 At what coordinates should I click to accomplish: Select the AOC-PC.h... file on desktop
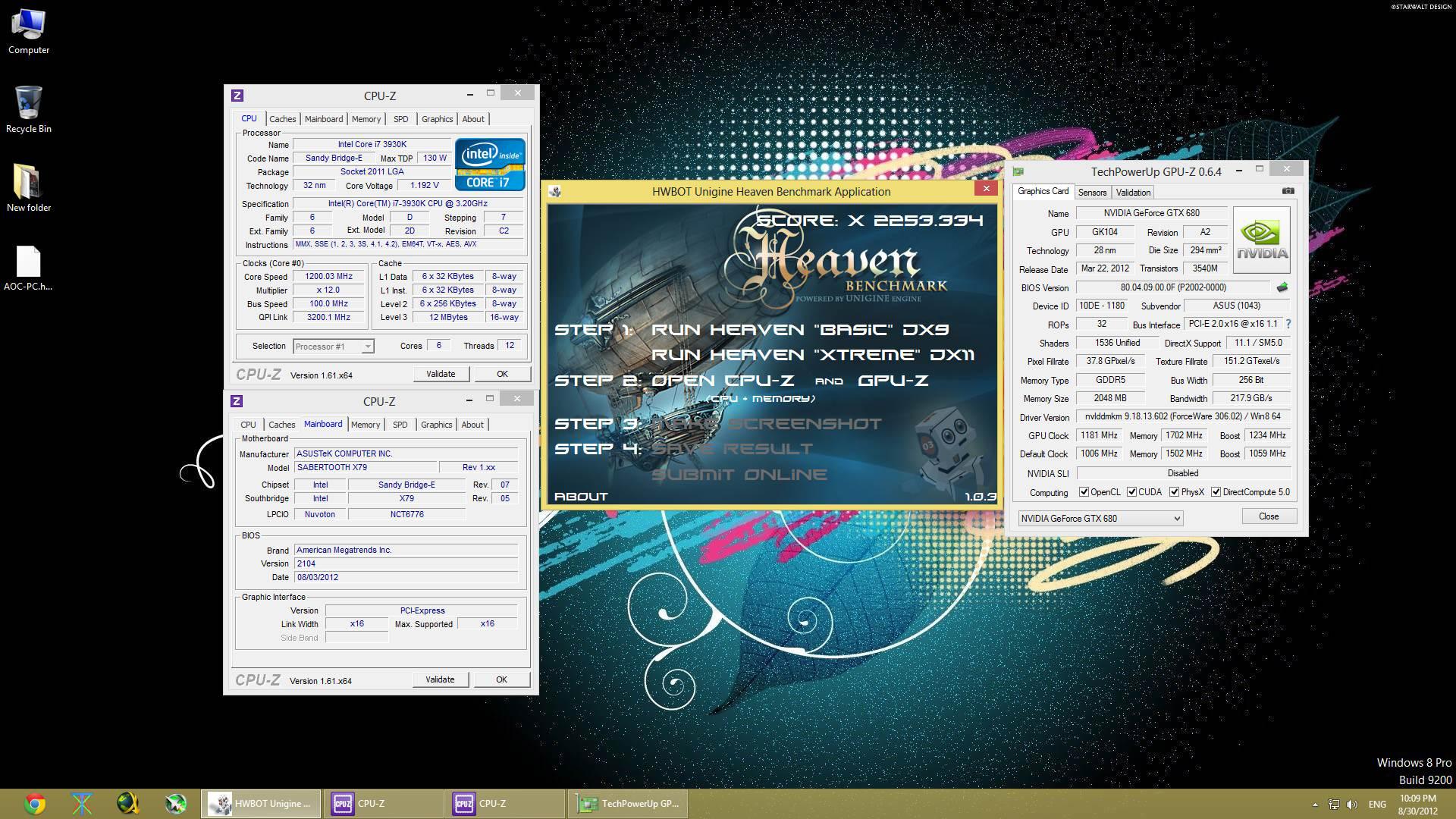29,268
